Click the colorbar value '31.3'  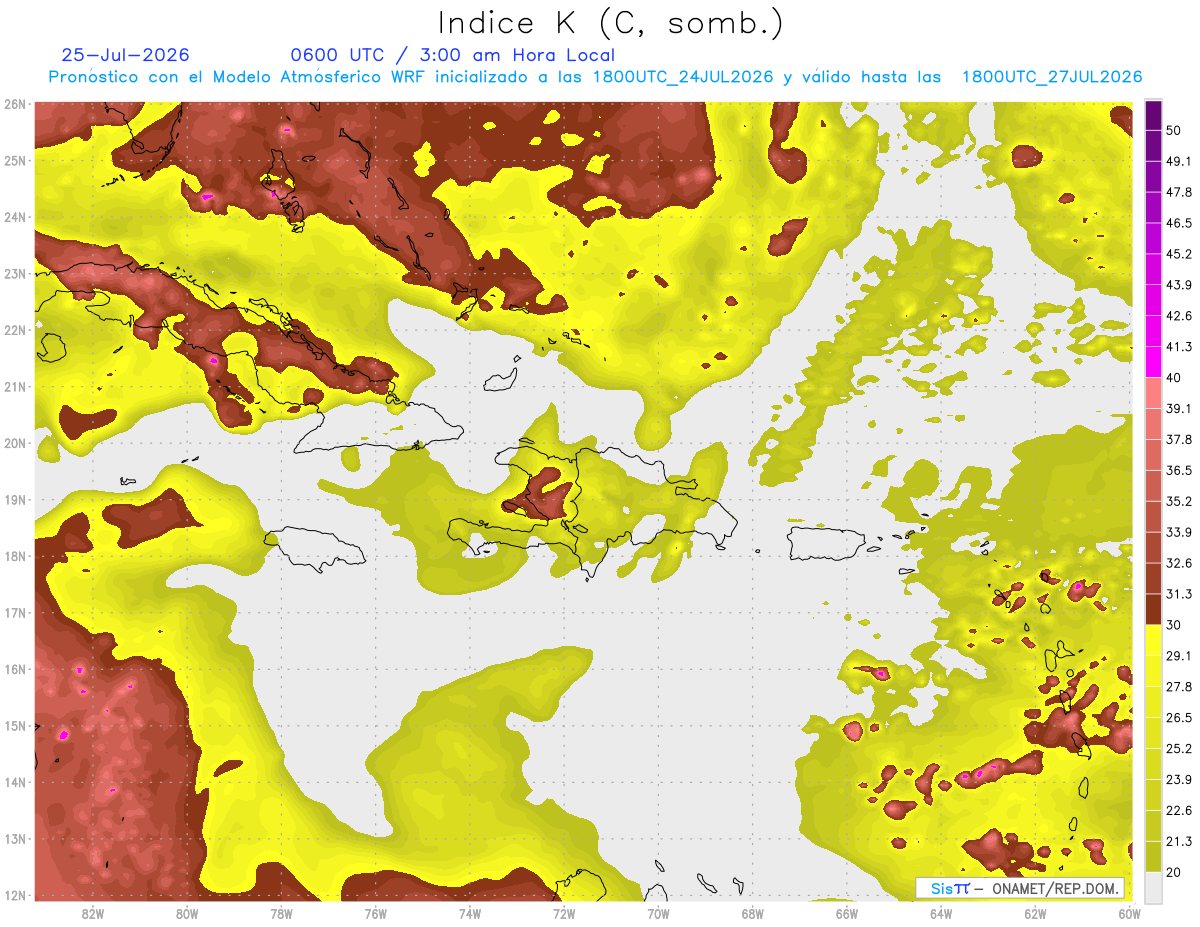click(x=1178, y=594)
